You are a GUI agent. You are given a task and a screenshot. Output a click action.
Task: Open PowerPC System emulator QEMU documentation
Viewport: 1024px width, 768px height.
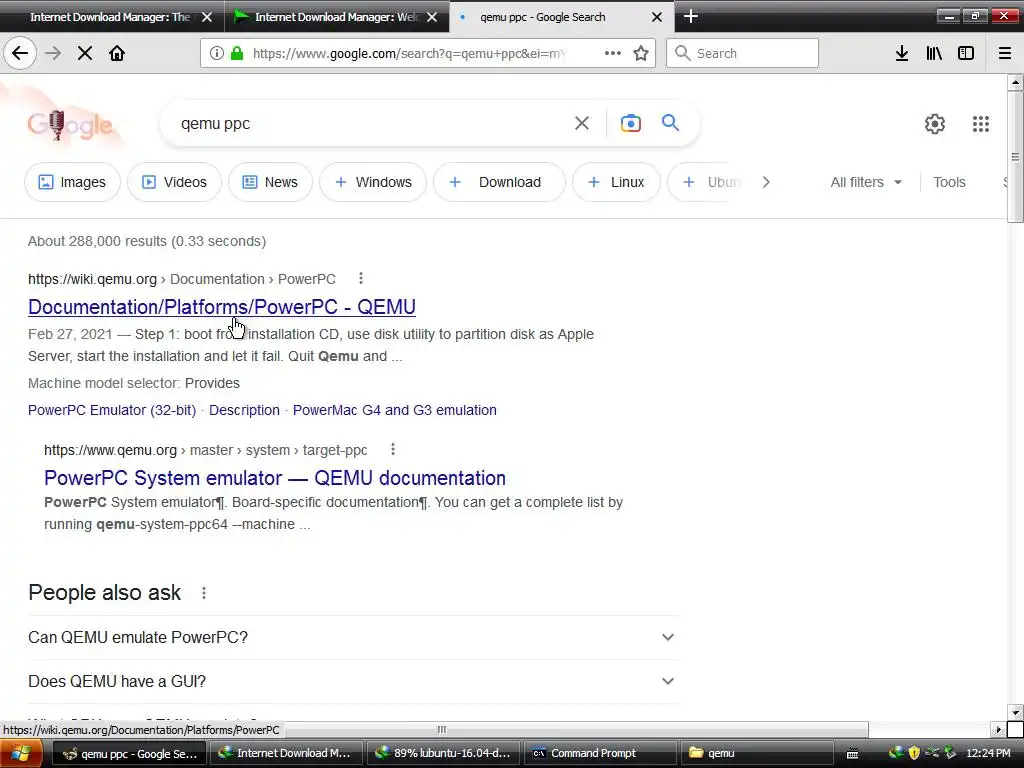275,478
